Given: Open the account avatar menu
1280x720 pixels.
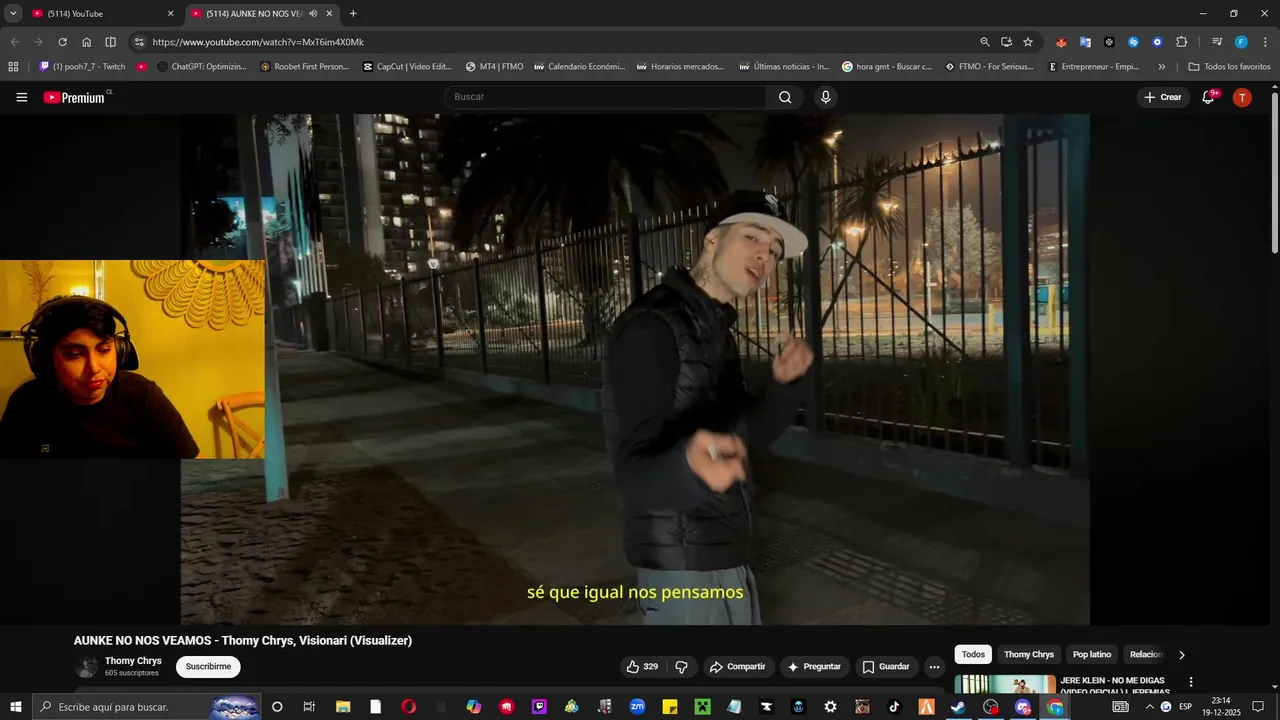Looking at the screenshot, I should [1242, 97].
